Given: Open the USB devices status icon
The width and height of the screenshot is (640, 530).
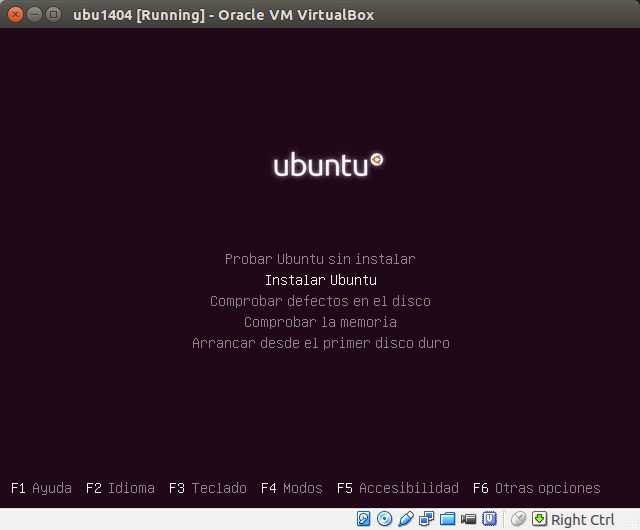Looking at the screenshot, I should (x=406, y=519).
